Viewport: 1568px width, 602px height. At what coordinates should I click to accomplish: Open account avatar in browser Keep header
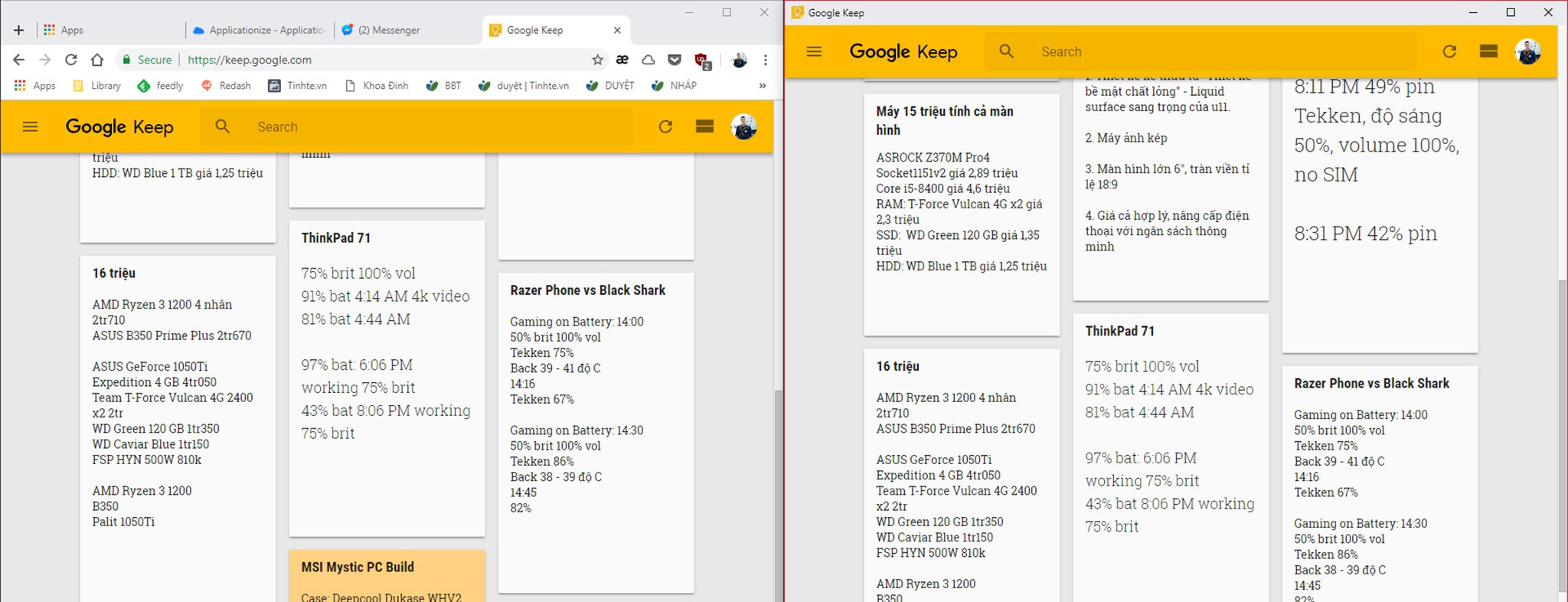(x=743, y=126)
